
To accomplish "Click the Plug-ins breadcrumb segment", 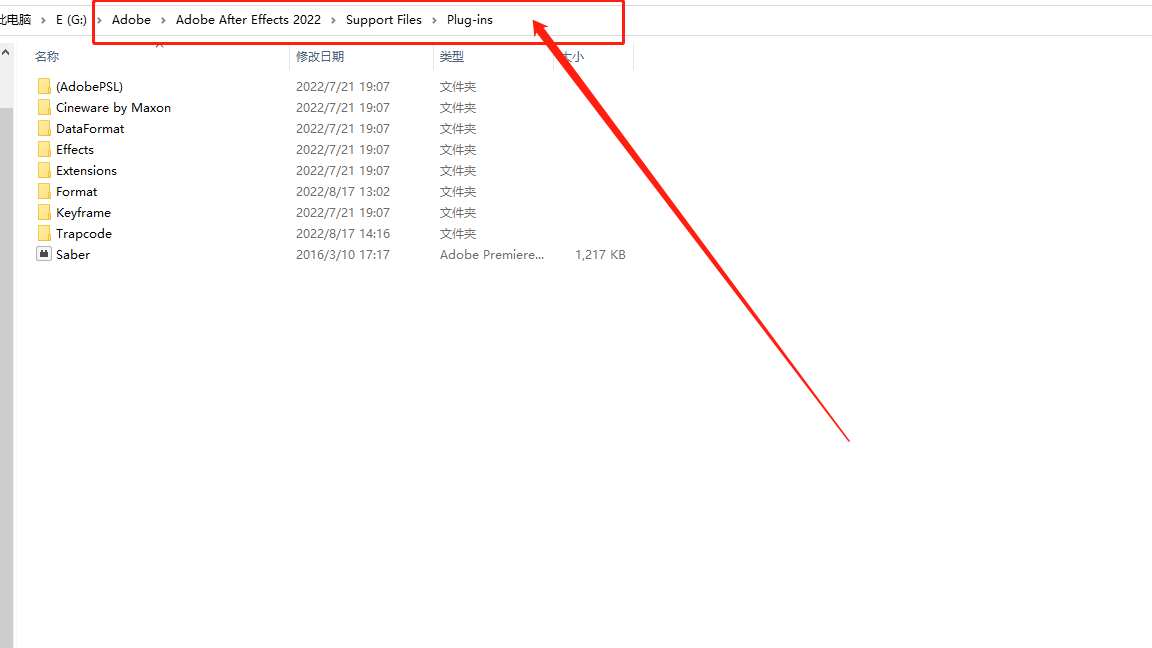I will click(469, 20).
